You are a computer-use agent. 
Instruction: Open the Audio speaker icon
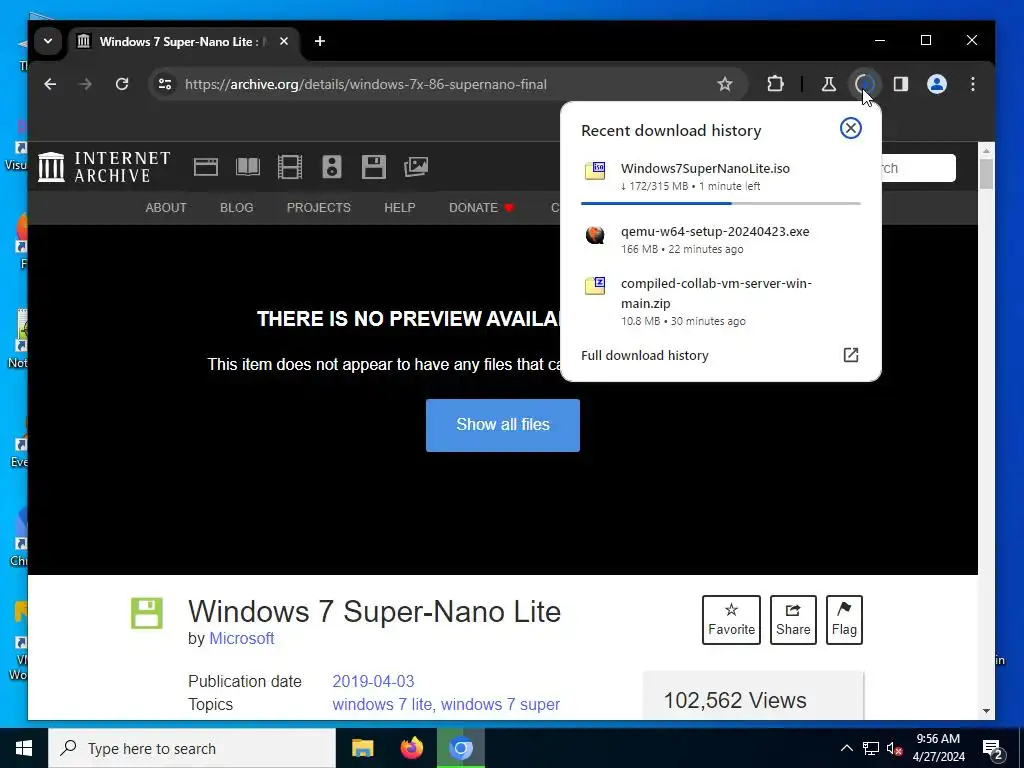coord(332,167)
